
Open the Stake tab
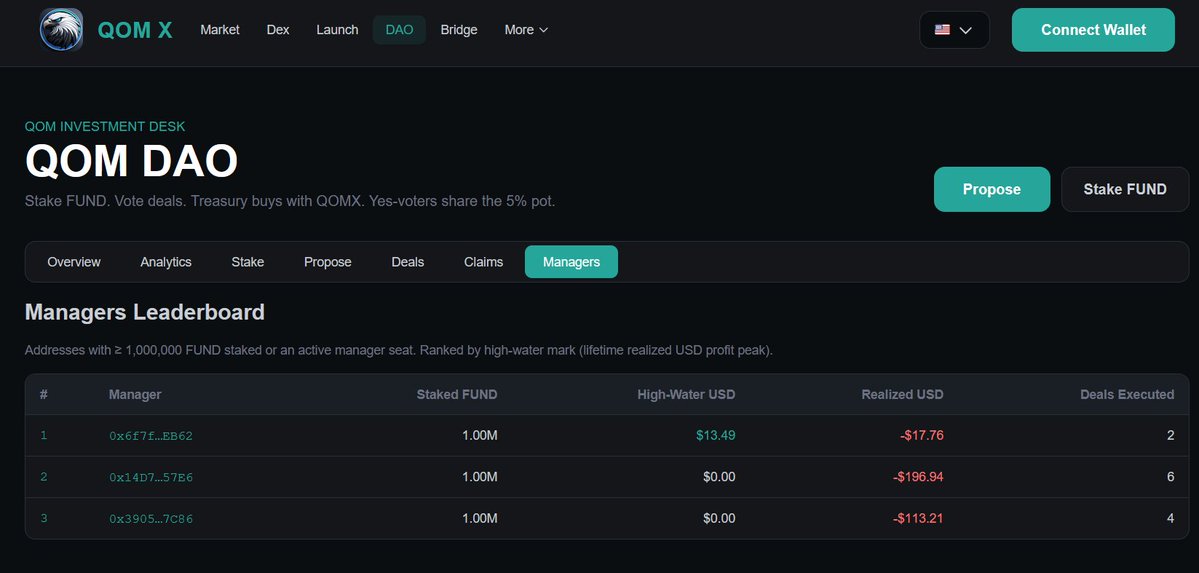[248, 262]
